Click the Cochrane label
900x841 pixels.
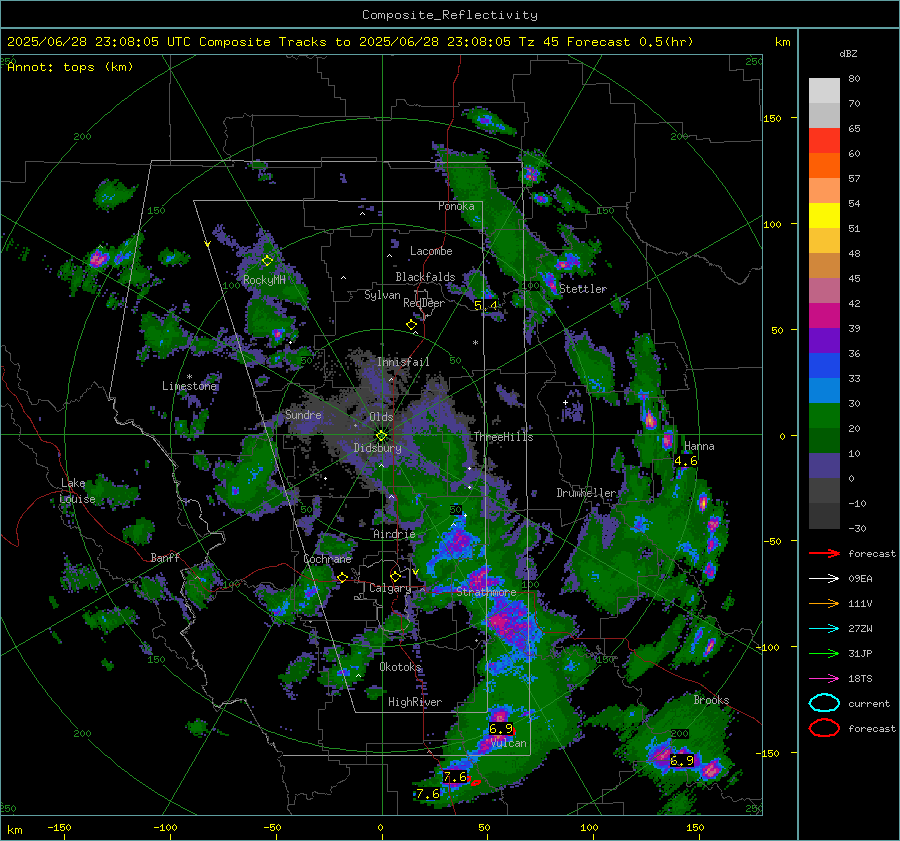click(327, 559)
